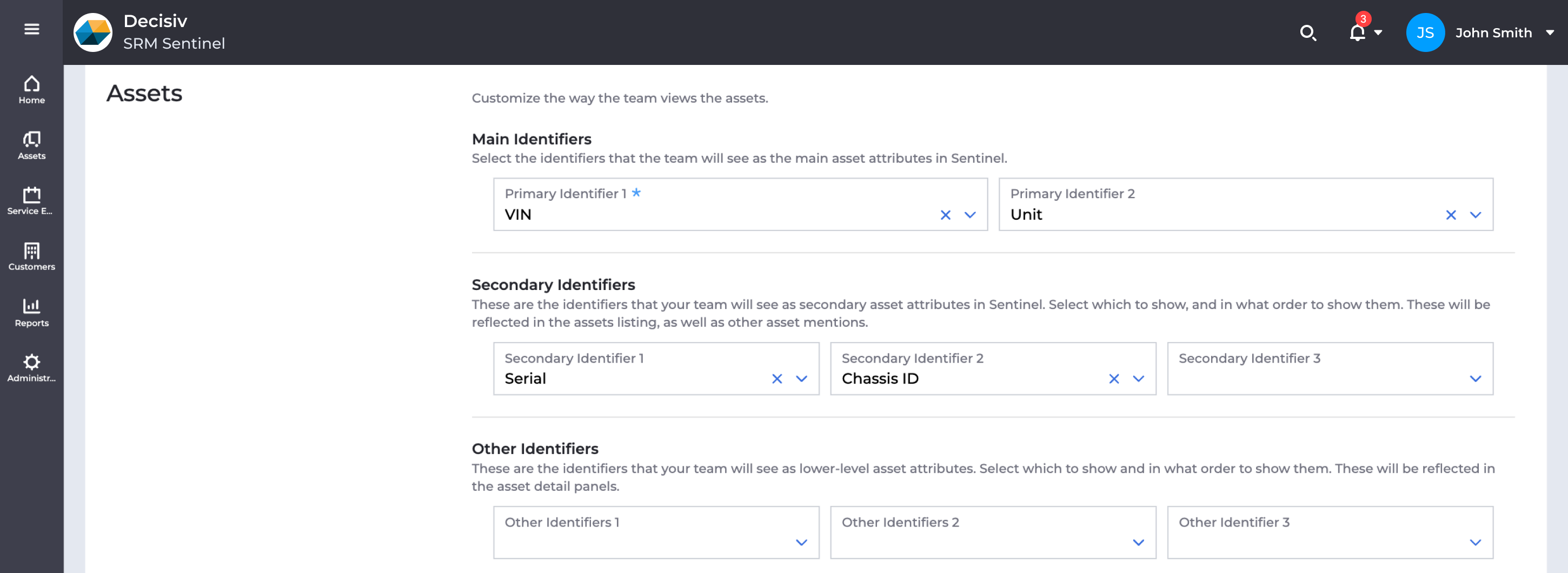Image resolution: width=1568 pixels, height=573 pixels.
Task: Remove the Unit value from Primary Identifier 2
Action: [1451, 215]
